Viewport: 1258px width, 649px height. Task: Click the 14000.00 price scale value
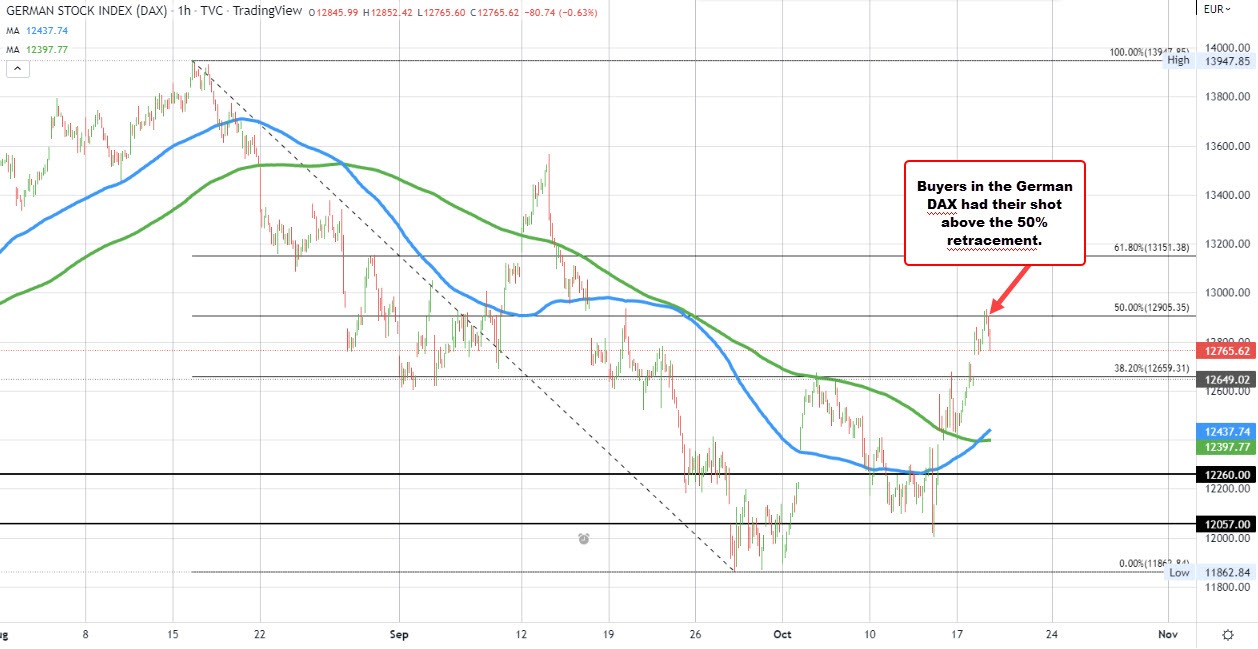[1225, 47]
